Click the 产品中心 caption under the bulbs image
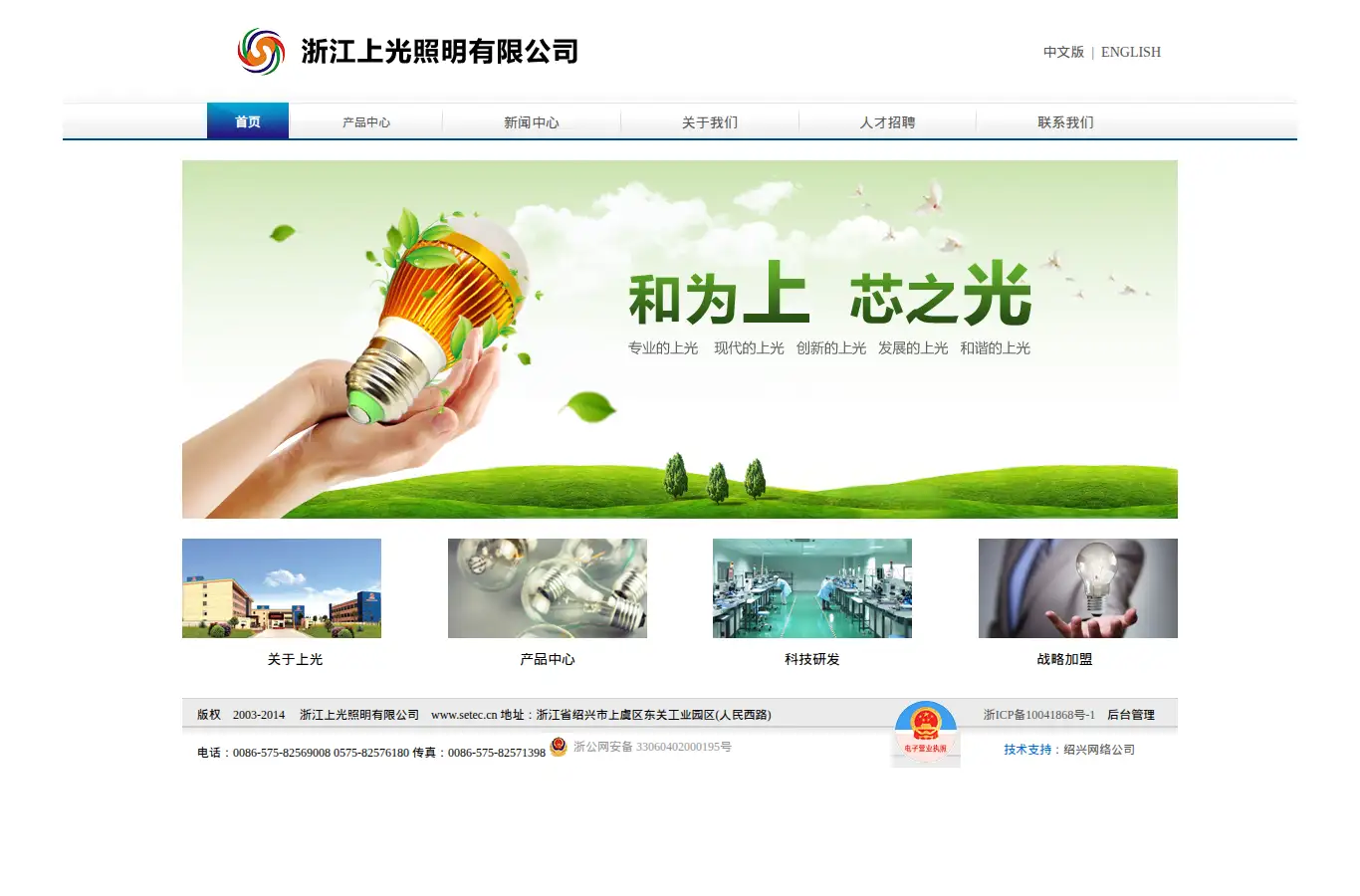 click(548, 659)
